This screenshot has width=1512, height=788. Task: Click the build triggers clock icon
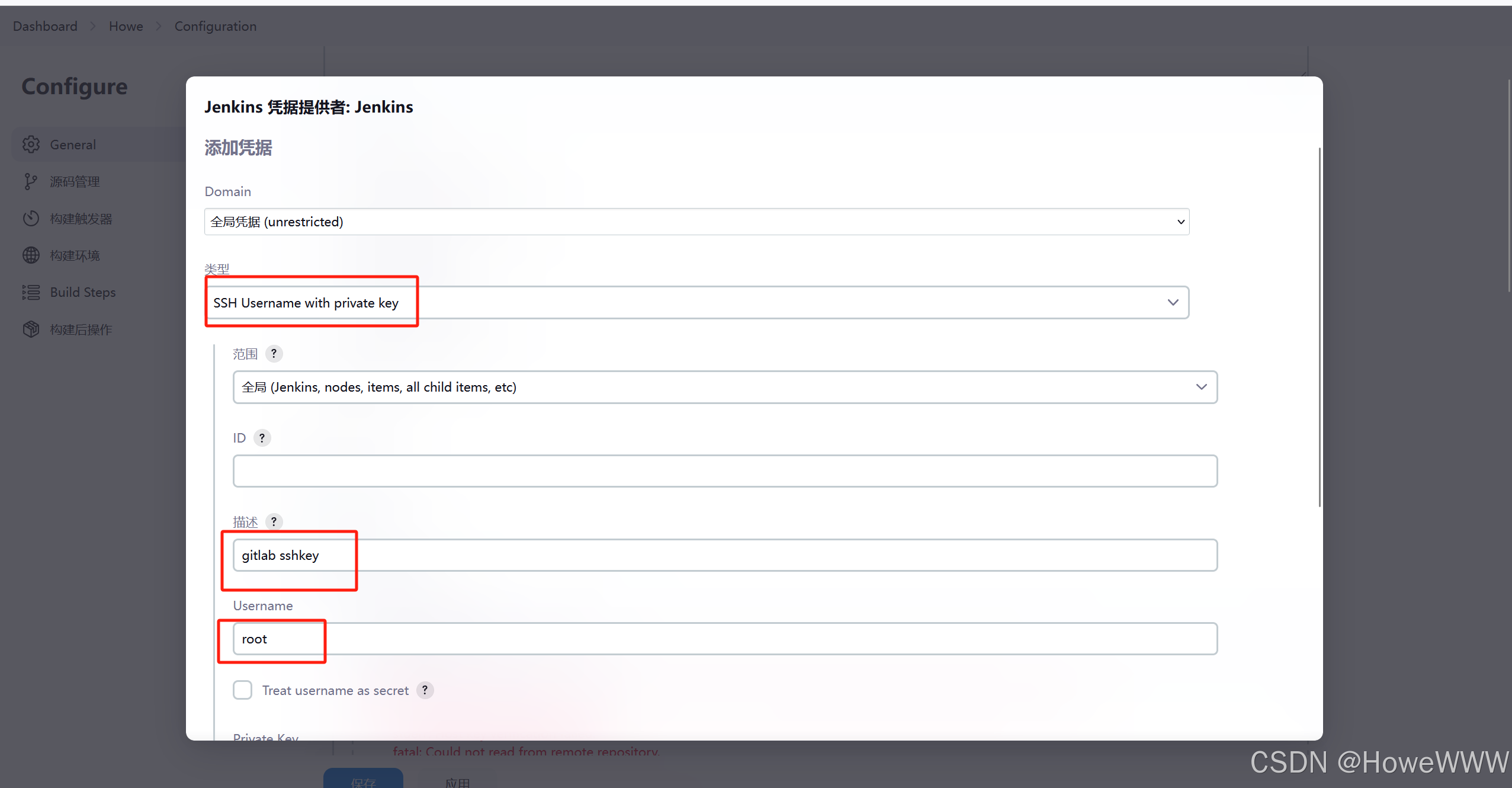[31, 219]
